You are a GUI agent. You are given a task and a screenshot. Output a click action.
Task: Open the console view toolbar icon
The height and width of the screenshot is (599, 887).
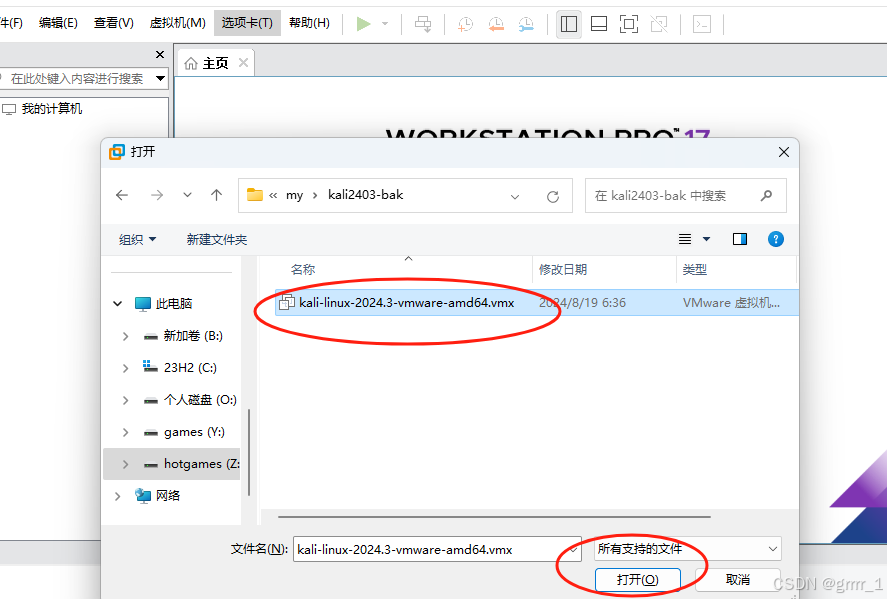(x=702, y=24)
